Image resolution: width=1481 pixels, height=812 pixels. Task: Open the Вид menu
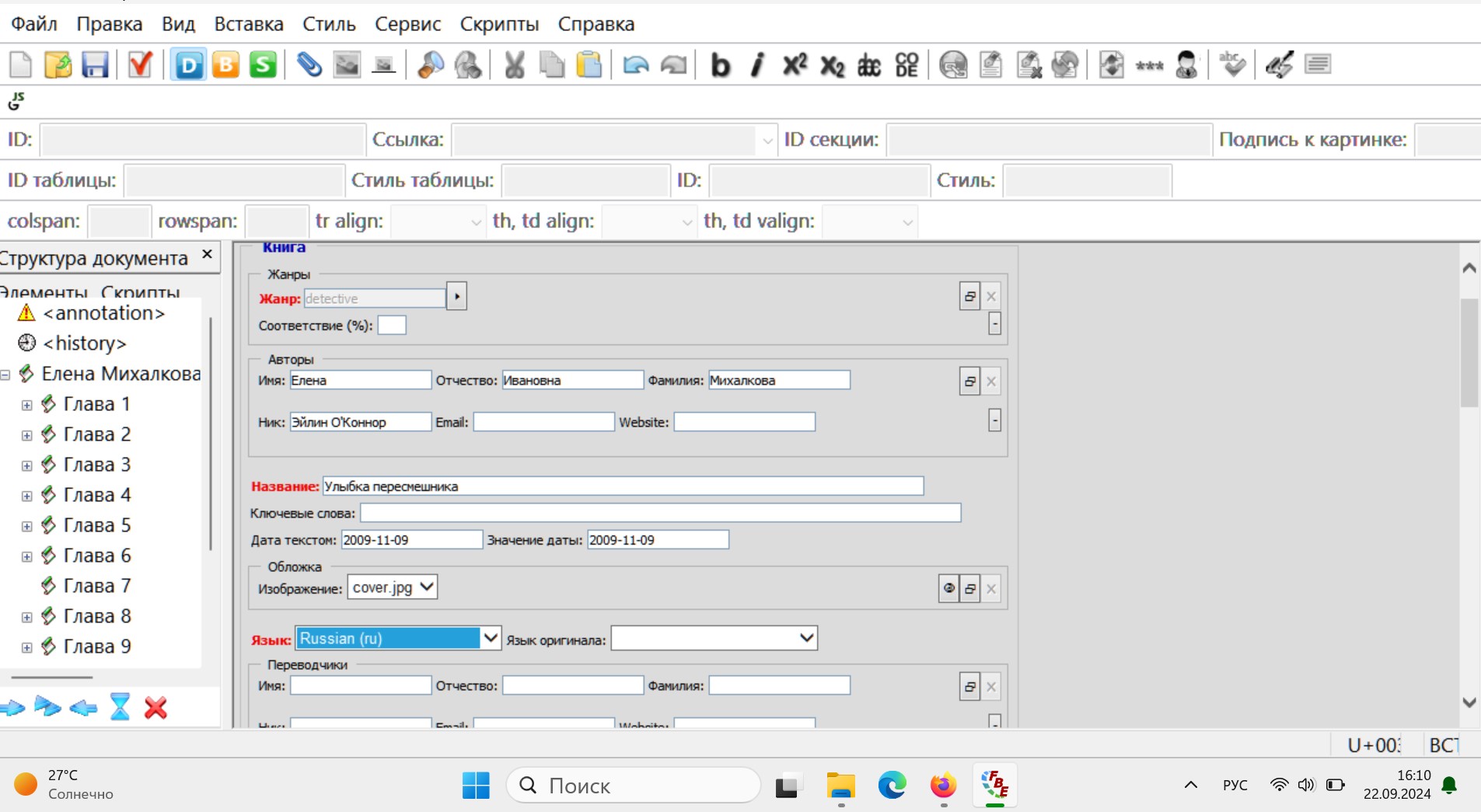[x=178, y=24]
